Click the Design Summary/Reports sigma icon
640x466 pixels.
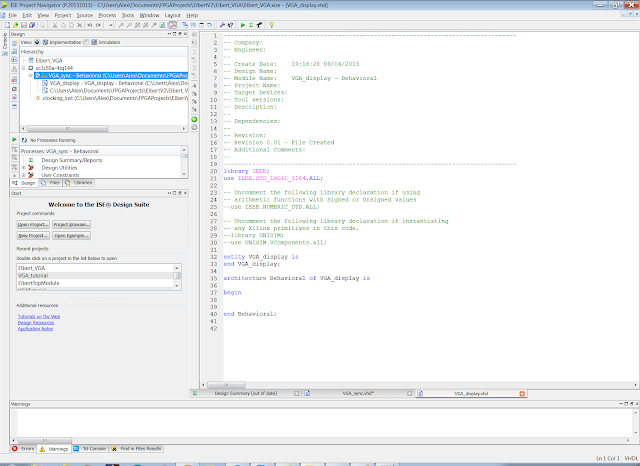[31, 160]
